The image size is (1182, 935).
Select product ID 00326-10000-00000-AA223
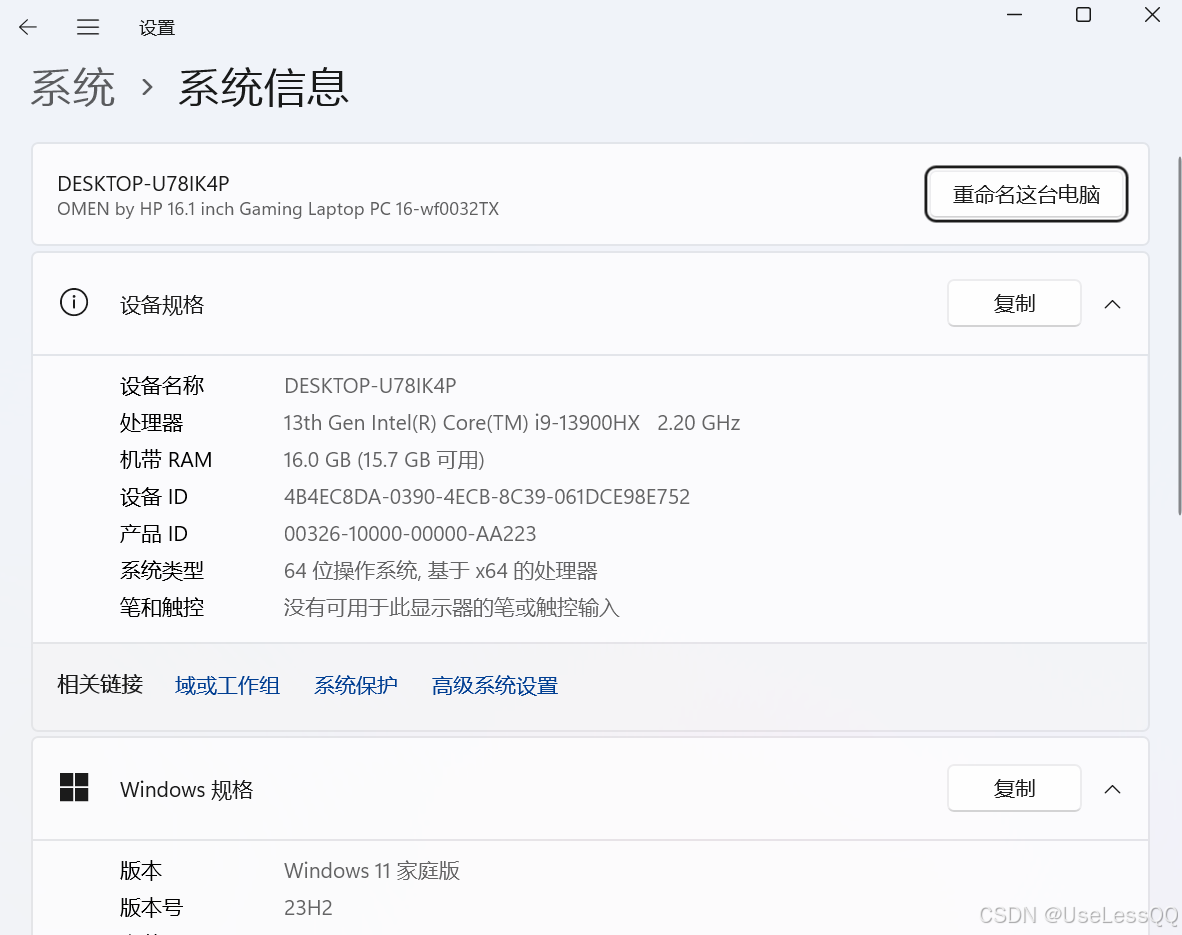[410, 534]
